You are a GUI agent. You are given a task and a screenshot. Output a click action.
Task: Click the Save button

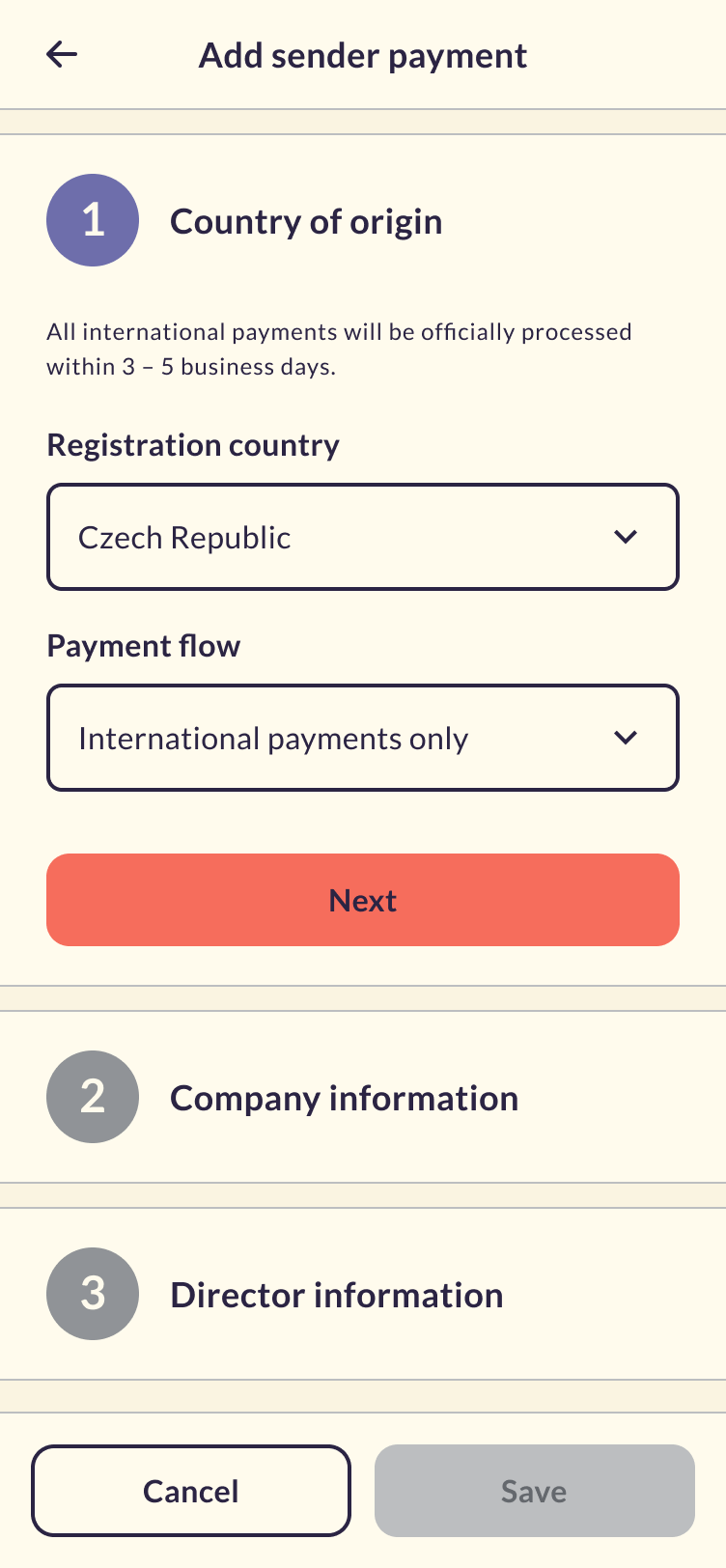pos(534,1491)
